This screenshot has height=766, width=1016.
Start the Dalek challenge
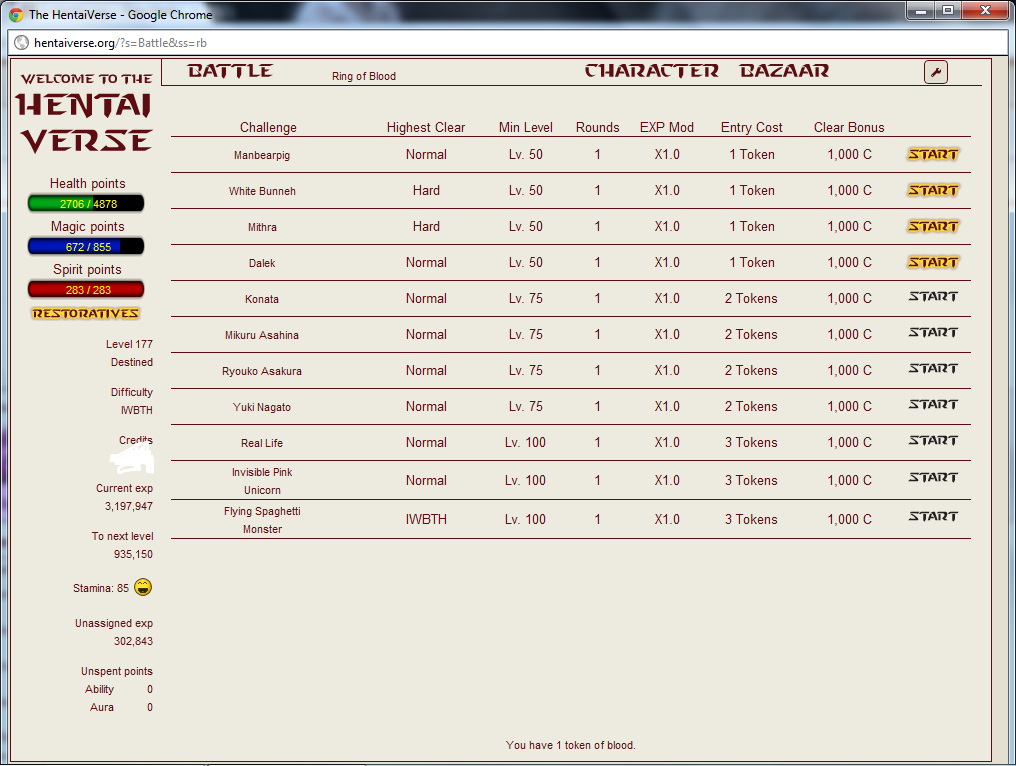coord(932,262)
